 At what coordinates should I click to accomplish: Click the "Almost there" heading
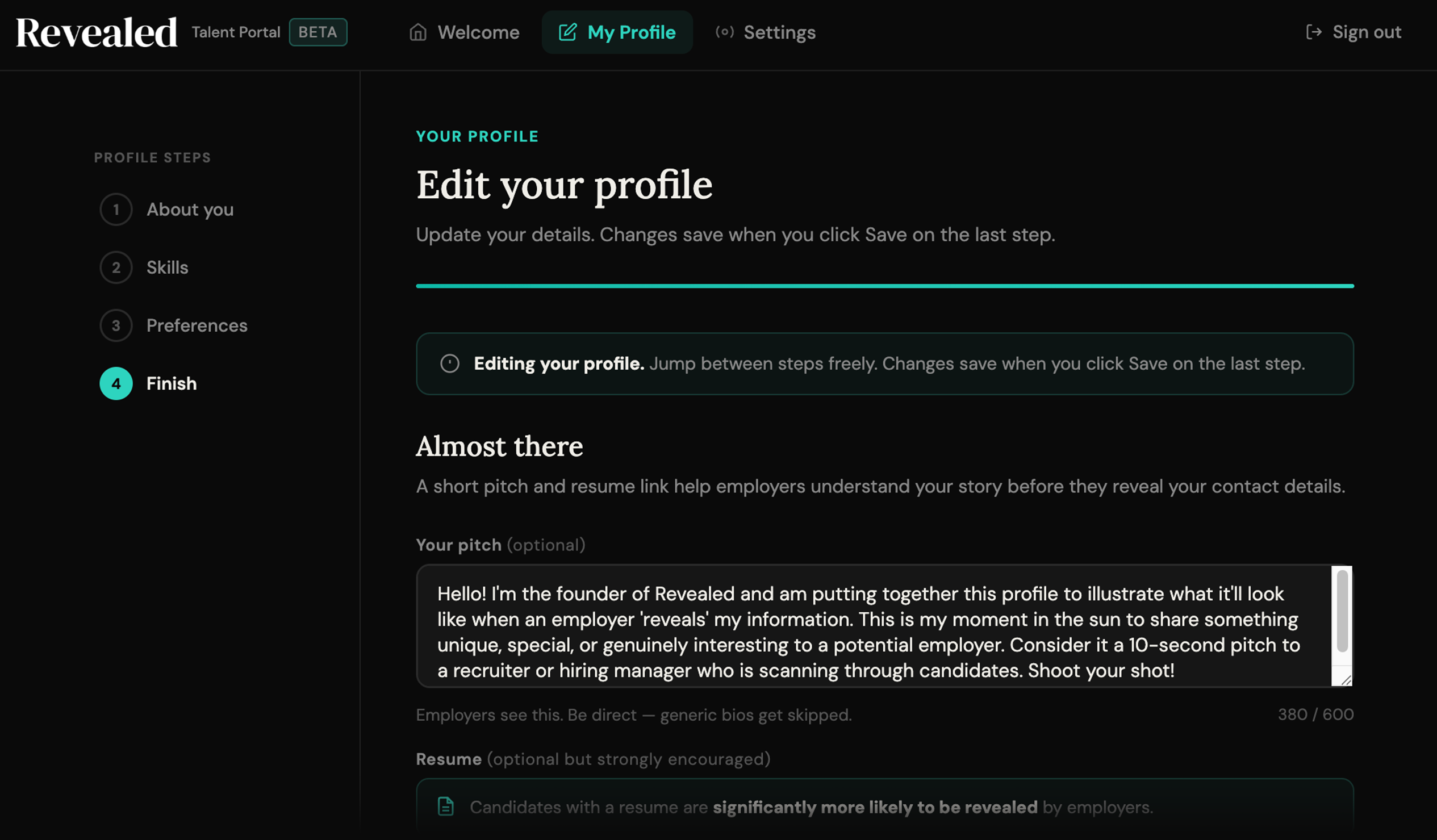coord(499,446)
